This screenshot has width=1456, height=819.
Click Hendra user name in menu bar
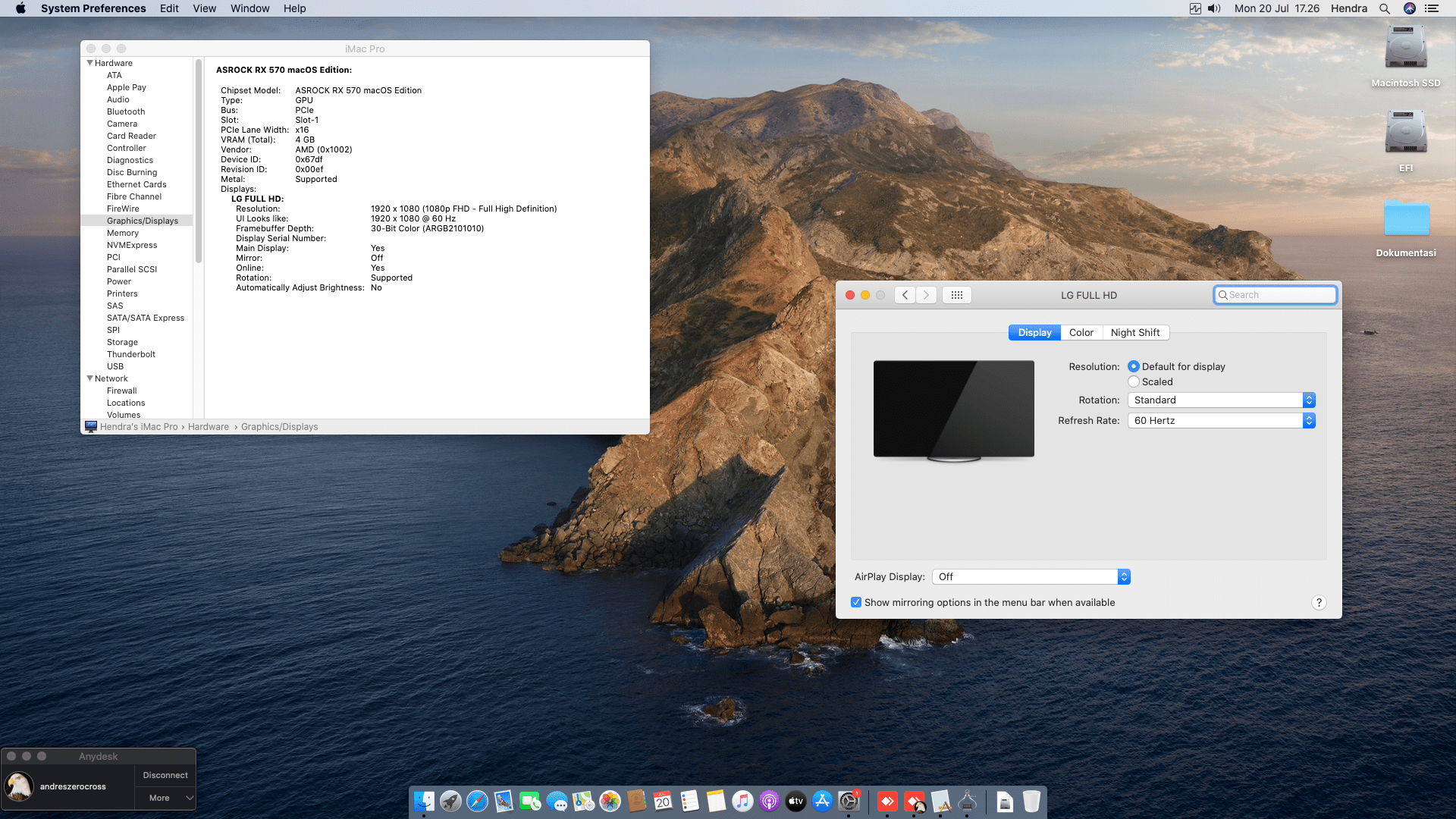(1349, 8)
